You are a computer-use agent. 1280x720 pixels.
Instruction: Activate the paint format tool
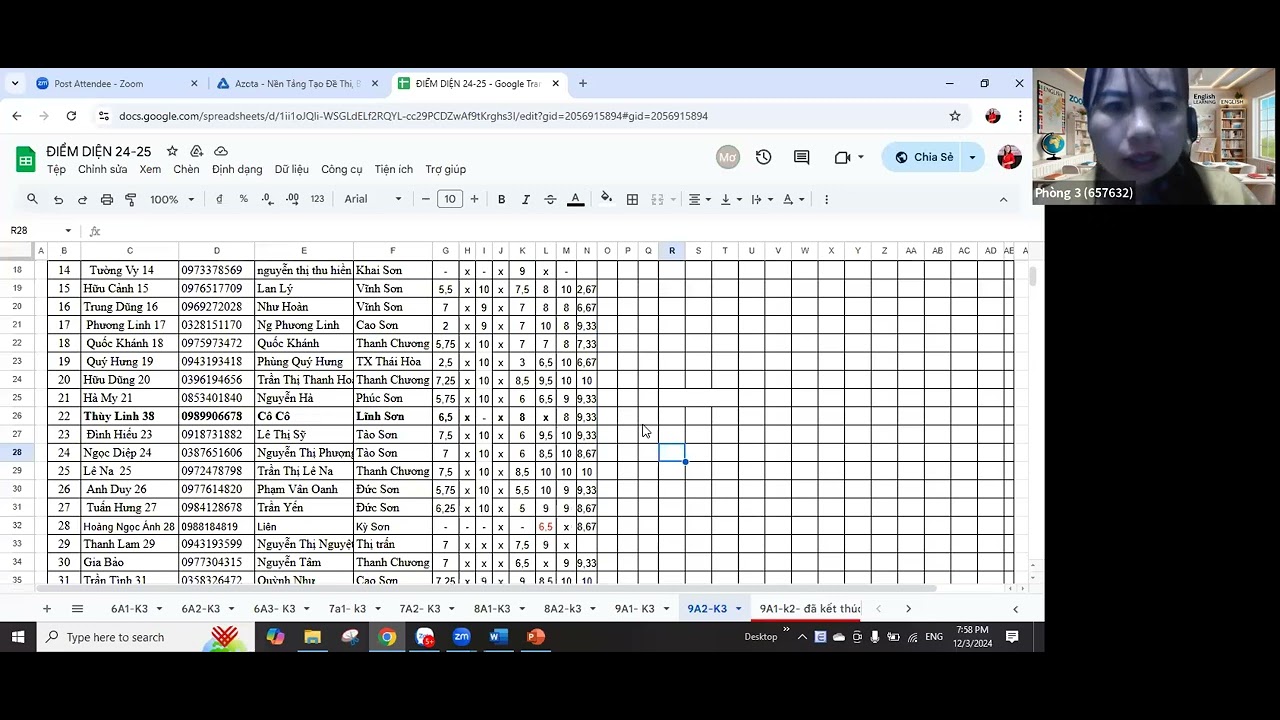click(130, 199)
